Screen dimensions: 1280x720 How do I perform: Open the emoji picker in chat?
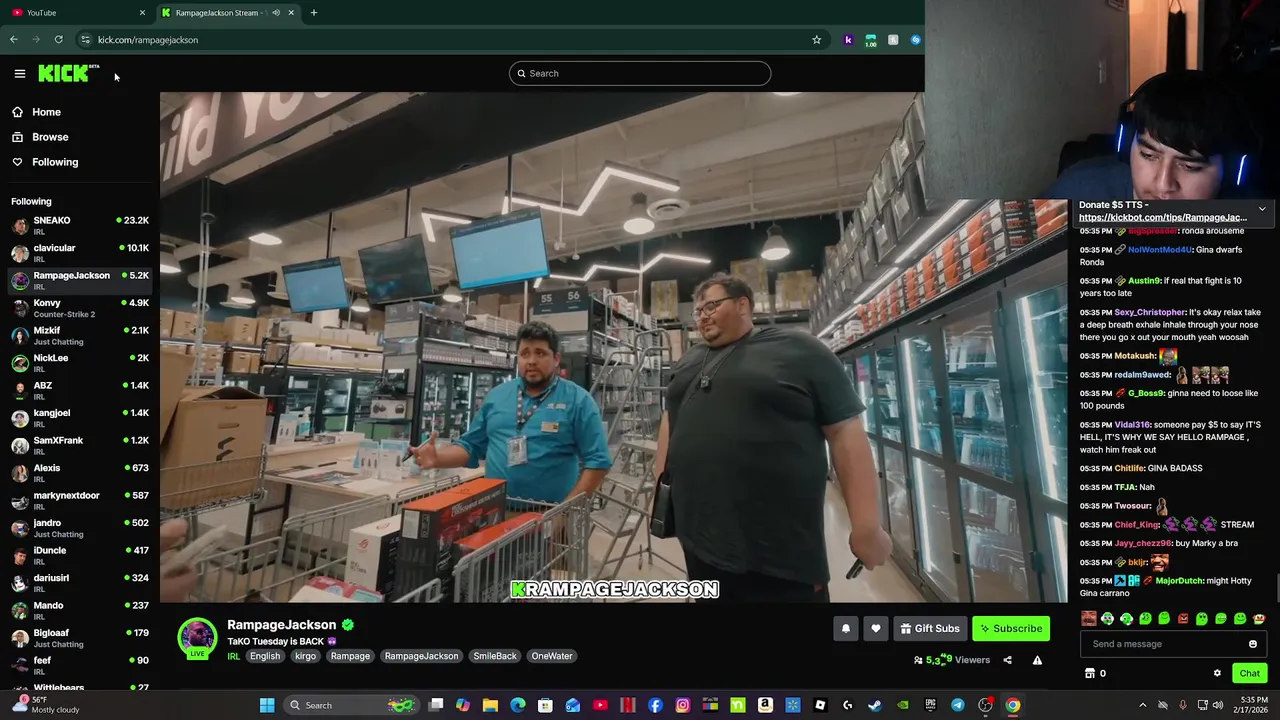pyautogui.click(x=1252, y=644)
